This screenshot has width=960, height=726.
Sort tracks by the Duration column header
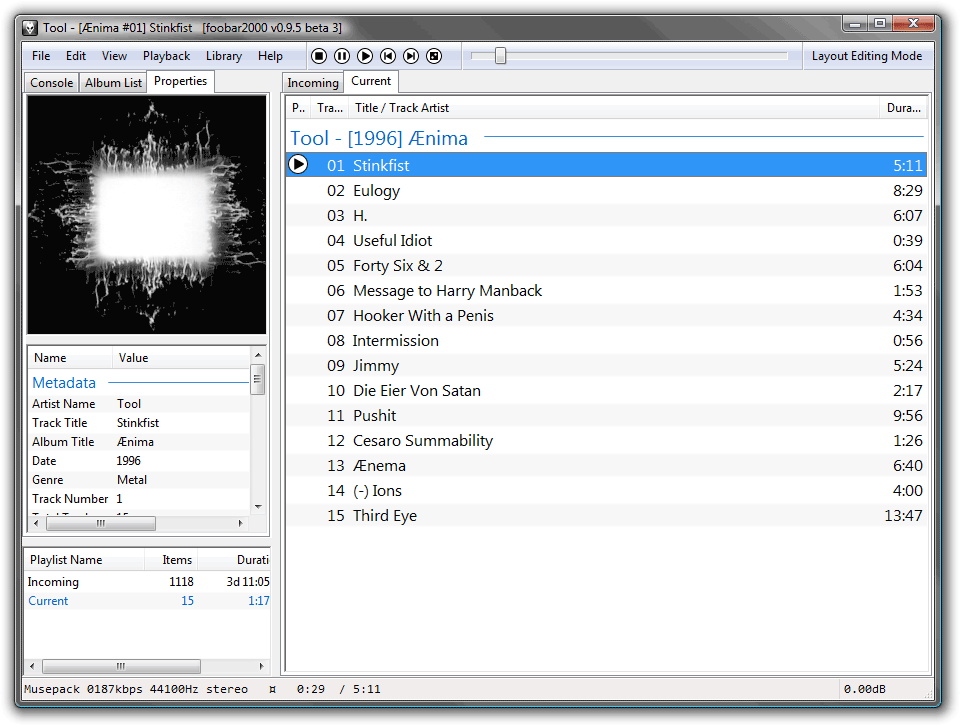coord(903,108)
